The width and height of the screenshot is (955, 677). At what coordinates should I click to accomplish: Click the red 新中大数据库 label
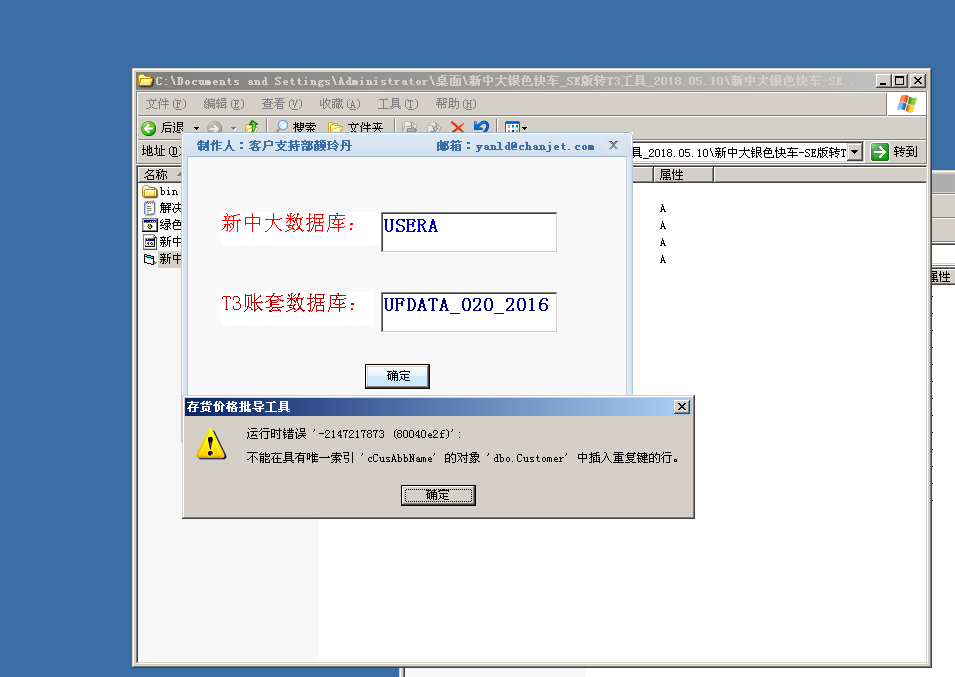point(289,223)
